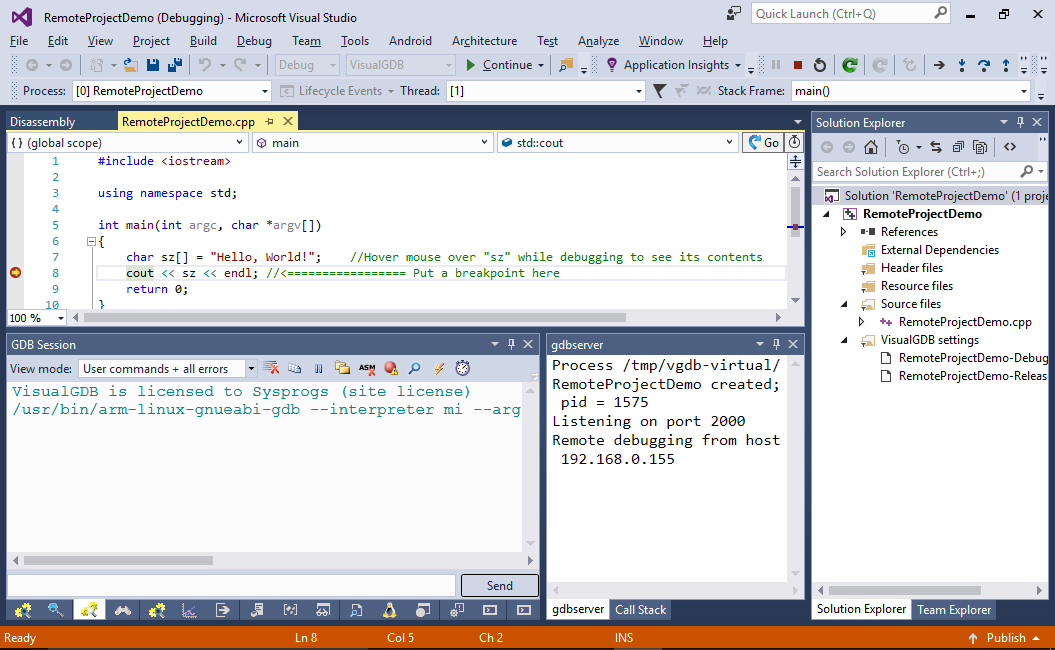Click the Quick Launch search box

point(850,13)
